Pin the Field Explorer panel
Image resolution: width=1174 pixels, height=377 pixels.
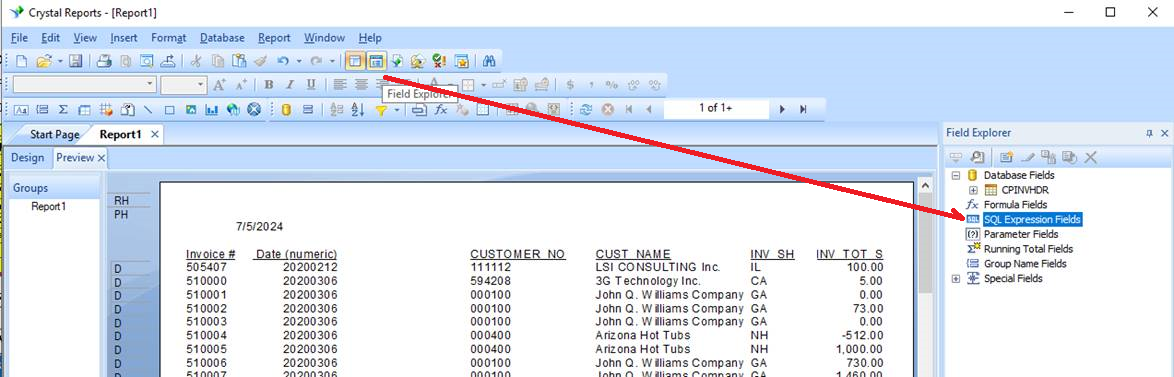1149,133
